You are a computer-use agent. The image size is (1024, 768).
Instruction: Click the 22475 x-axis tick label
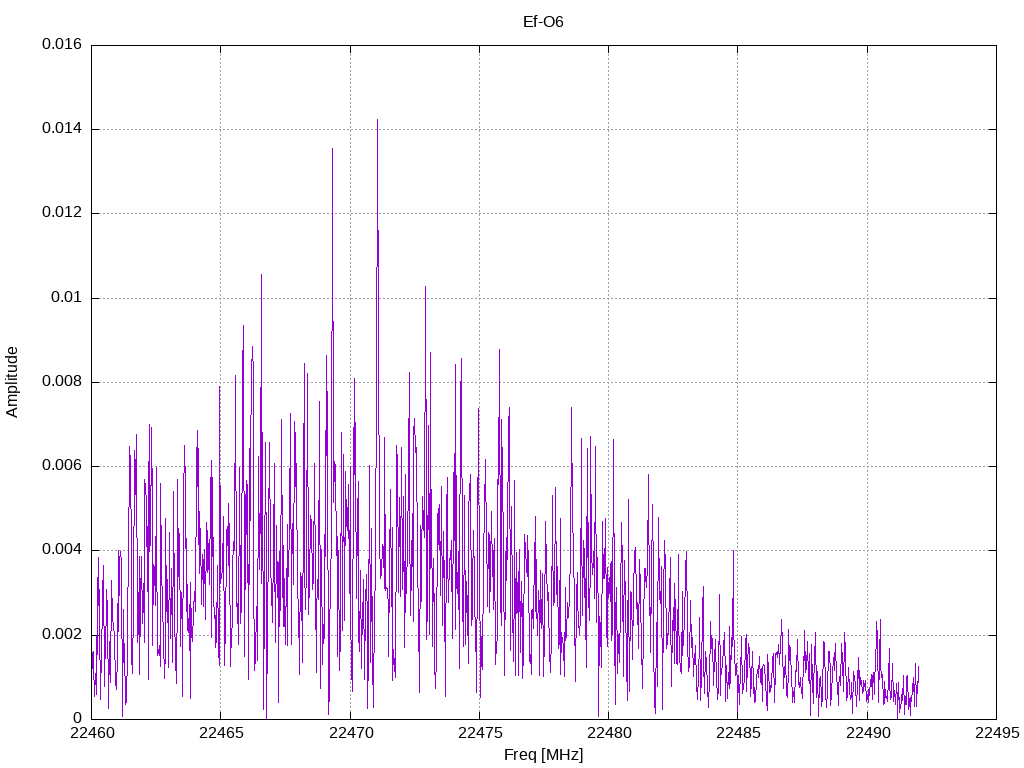point(480,733)
